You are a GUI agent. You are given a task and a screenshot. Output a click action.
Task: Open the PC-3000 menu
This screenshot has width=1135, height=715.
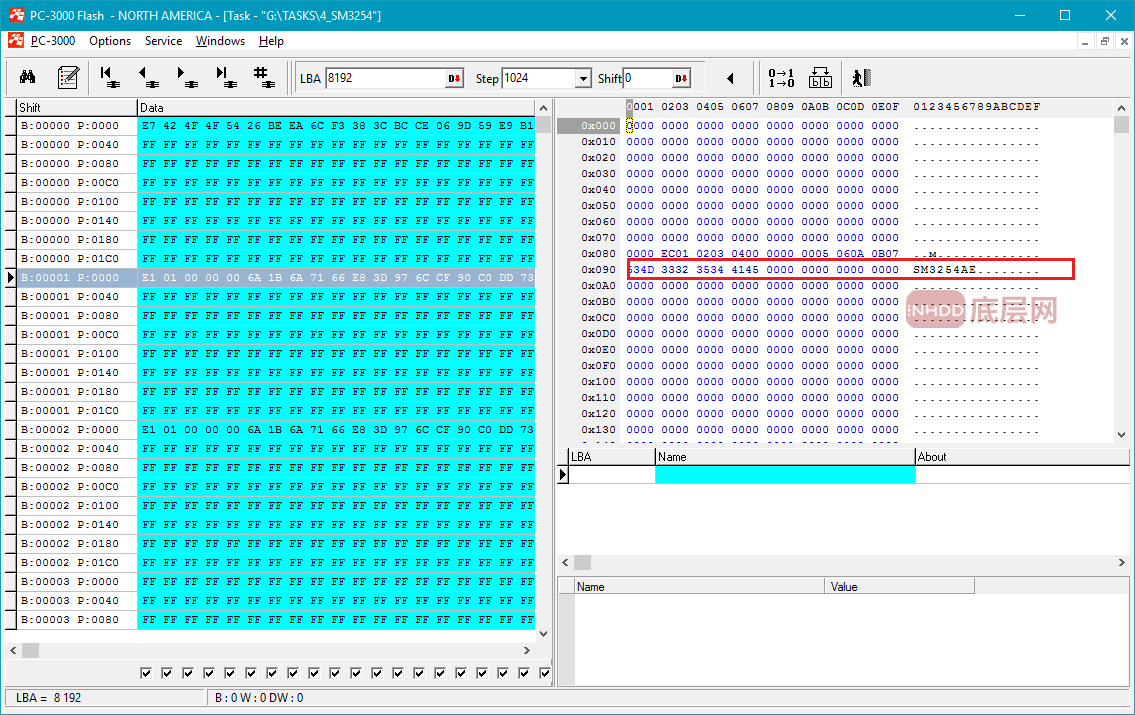tap(53, 41)
